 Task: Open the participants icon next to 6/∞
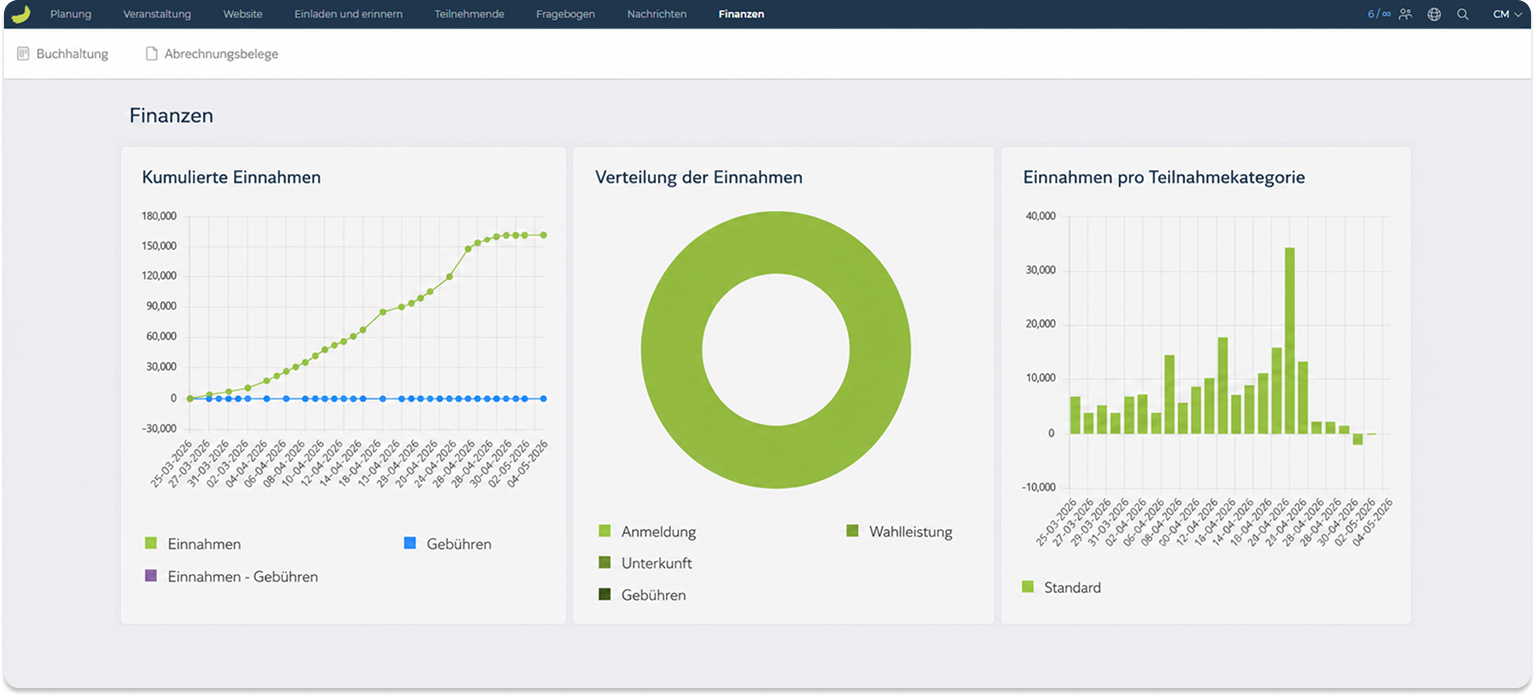tap(1405, 14)
